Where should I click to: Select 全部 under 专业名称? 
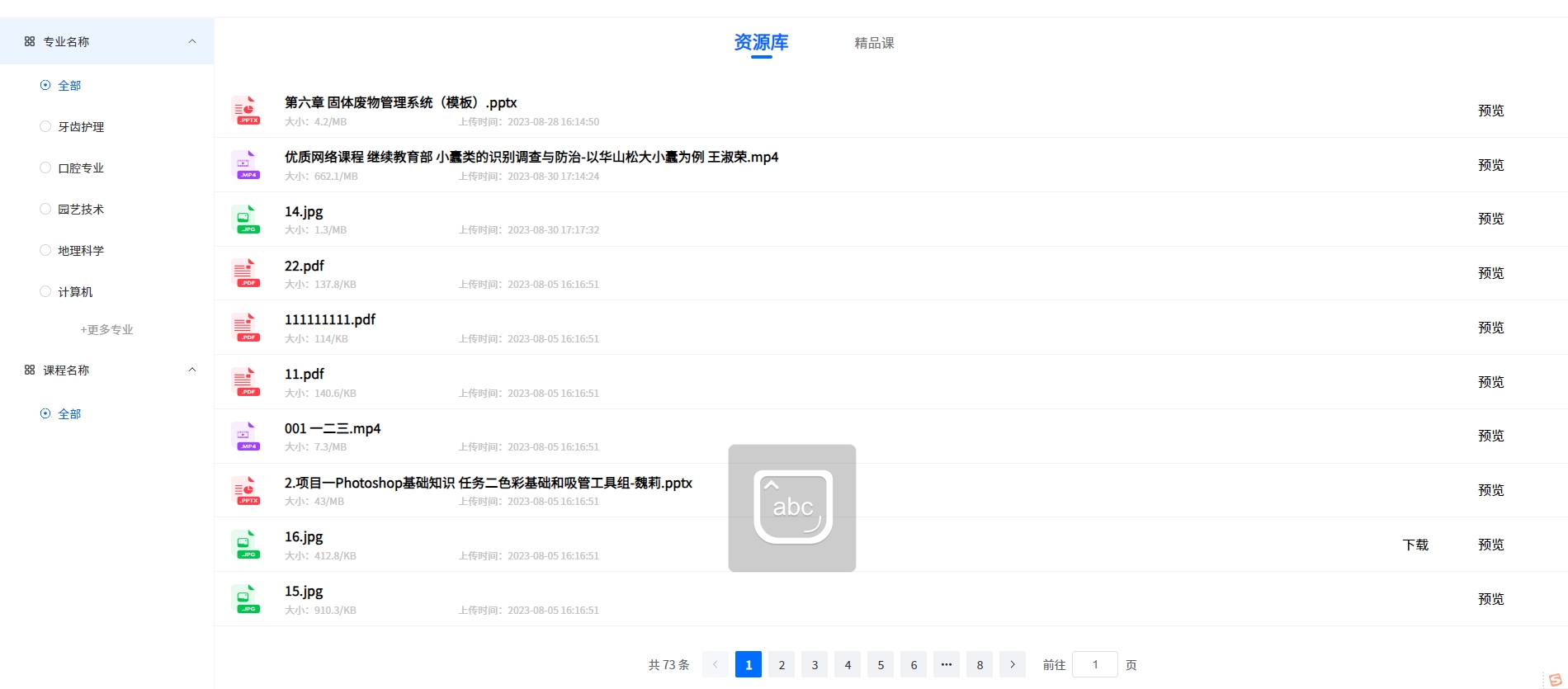pyautogui.click(x=61, y=85)
